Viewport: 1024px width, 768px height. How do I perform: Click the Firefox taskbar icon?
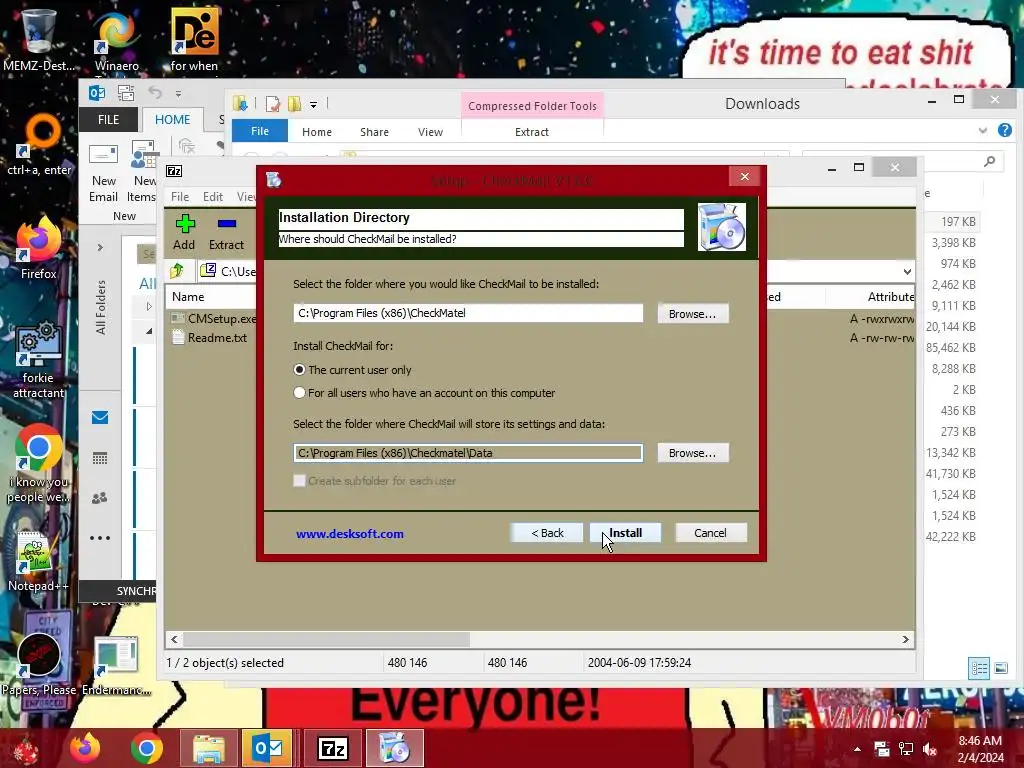click(x=85, y=748)
